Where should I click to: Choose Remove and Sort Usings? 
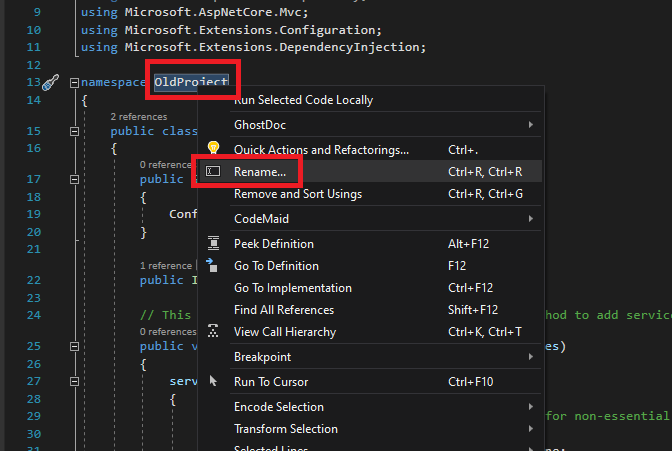[x=297, y=194]
